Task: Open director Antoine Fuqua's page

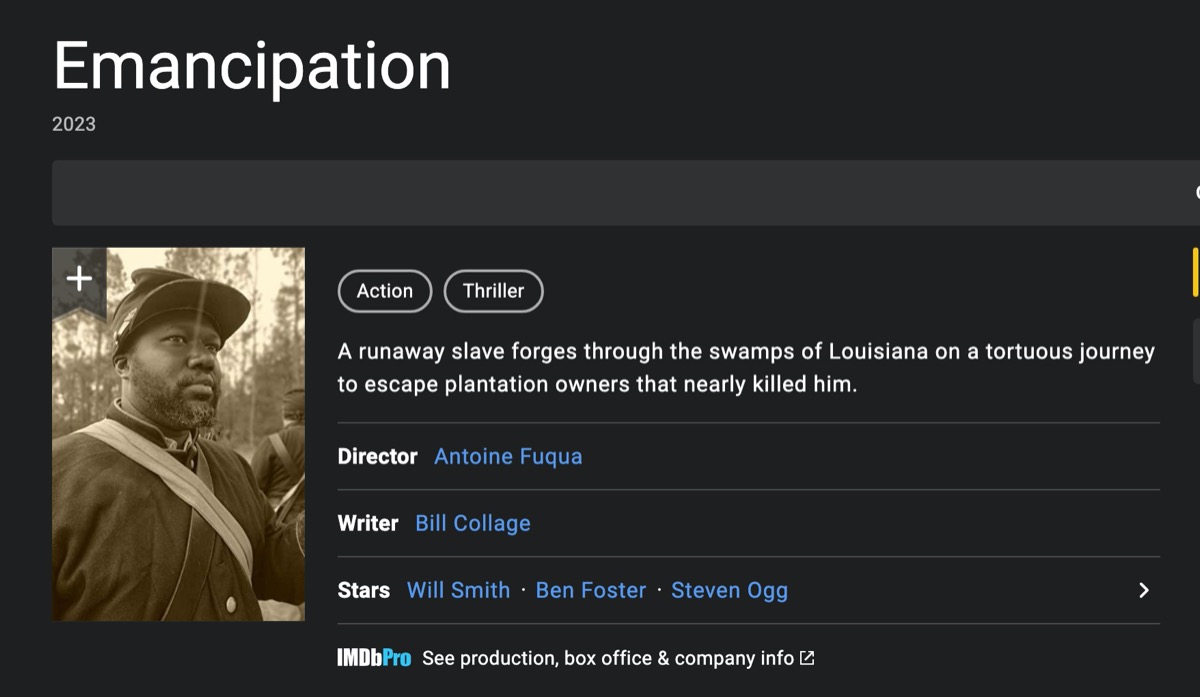Action: tap(508, 456)
